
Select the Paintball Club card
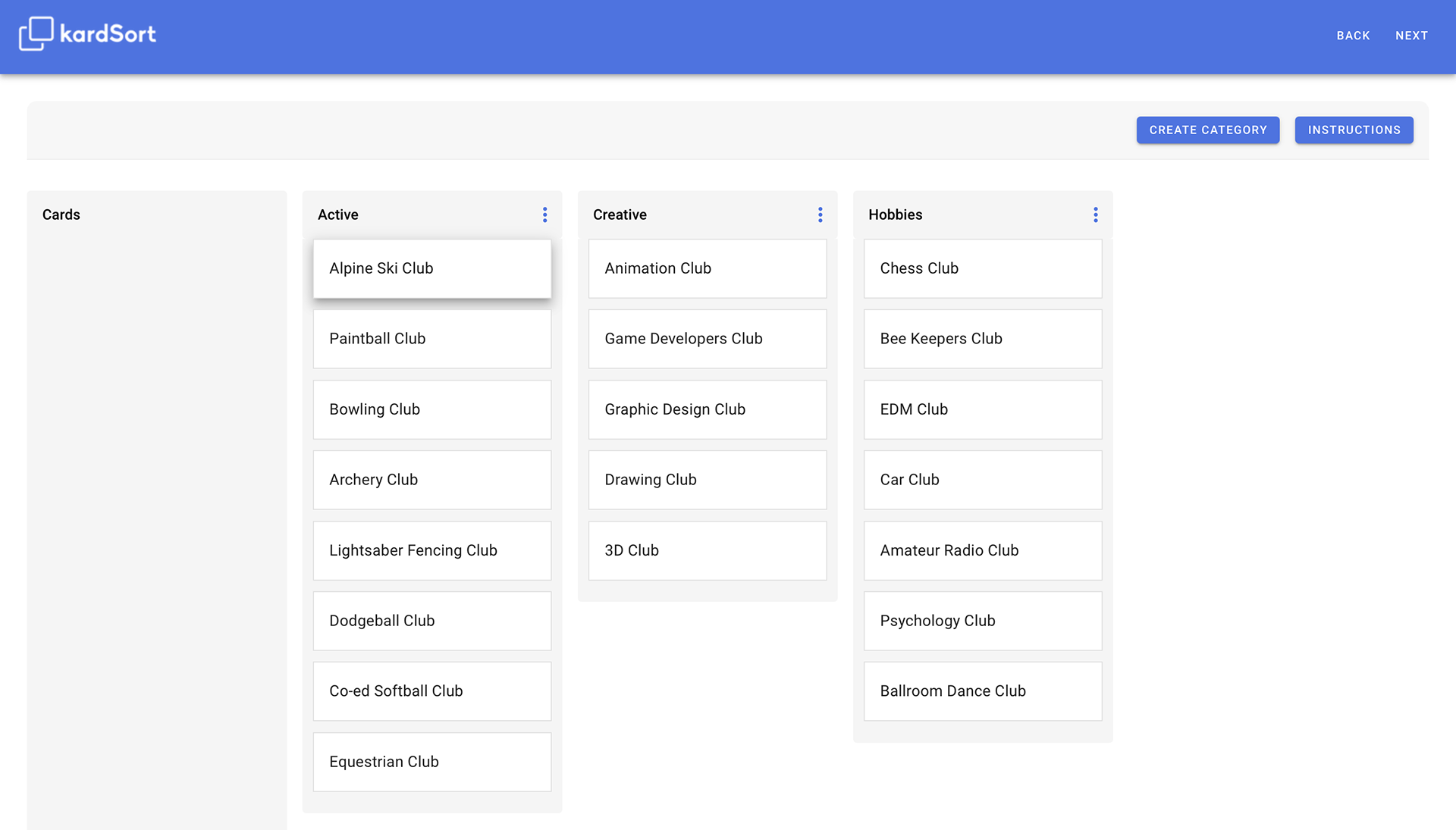coord(432,339)
